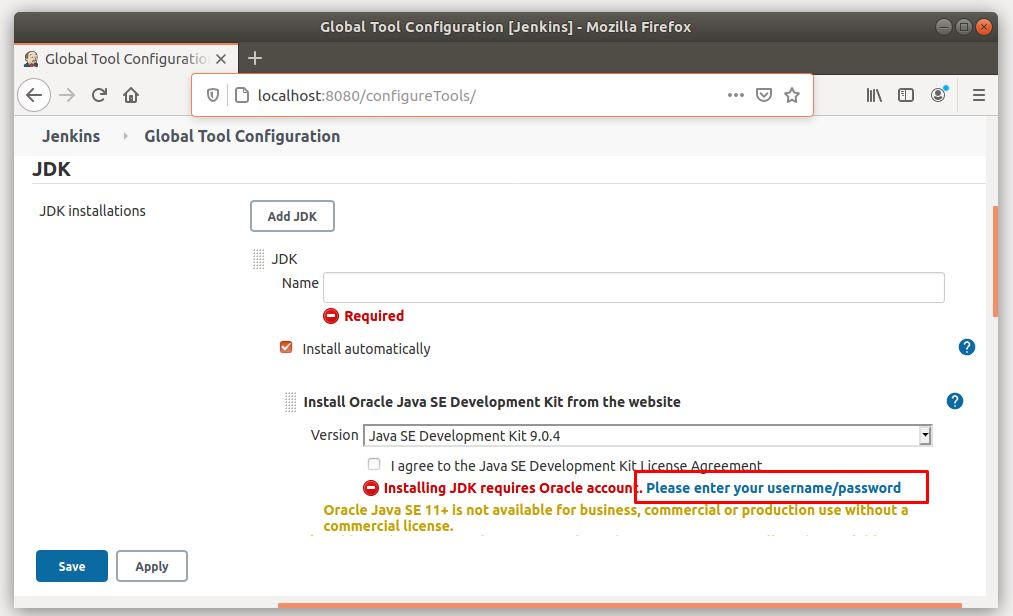Bookmark the page via the star icon
The width and height of the screenshot is (1013, 616).
click(x=791, y=94)
